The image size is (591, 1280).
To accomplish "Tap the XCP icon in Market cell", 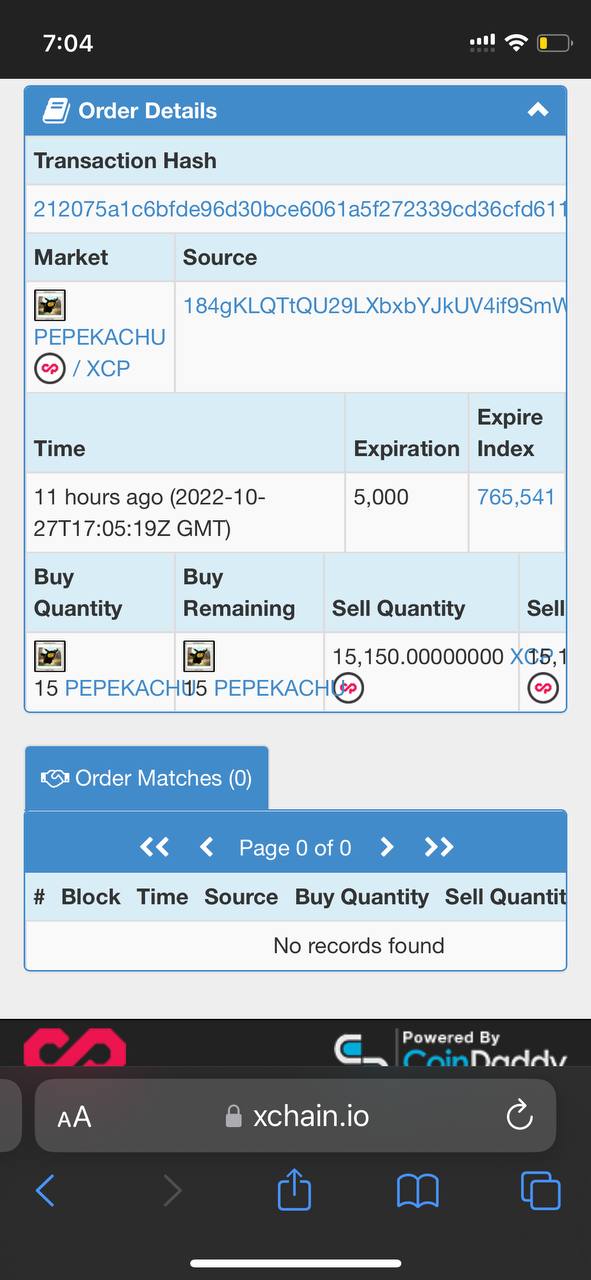I will click(50, 368).
